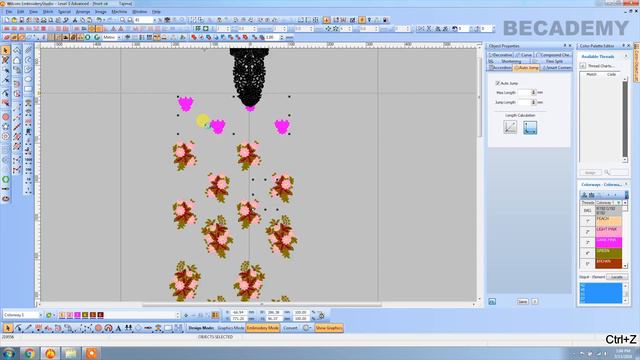Switch to the Auto Jump tab
This screenshot has width=640, height=360.
(527, 68)
